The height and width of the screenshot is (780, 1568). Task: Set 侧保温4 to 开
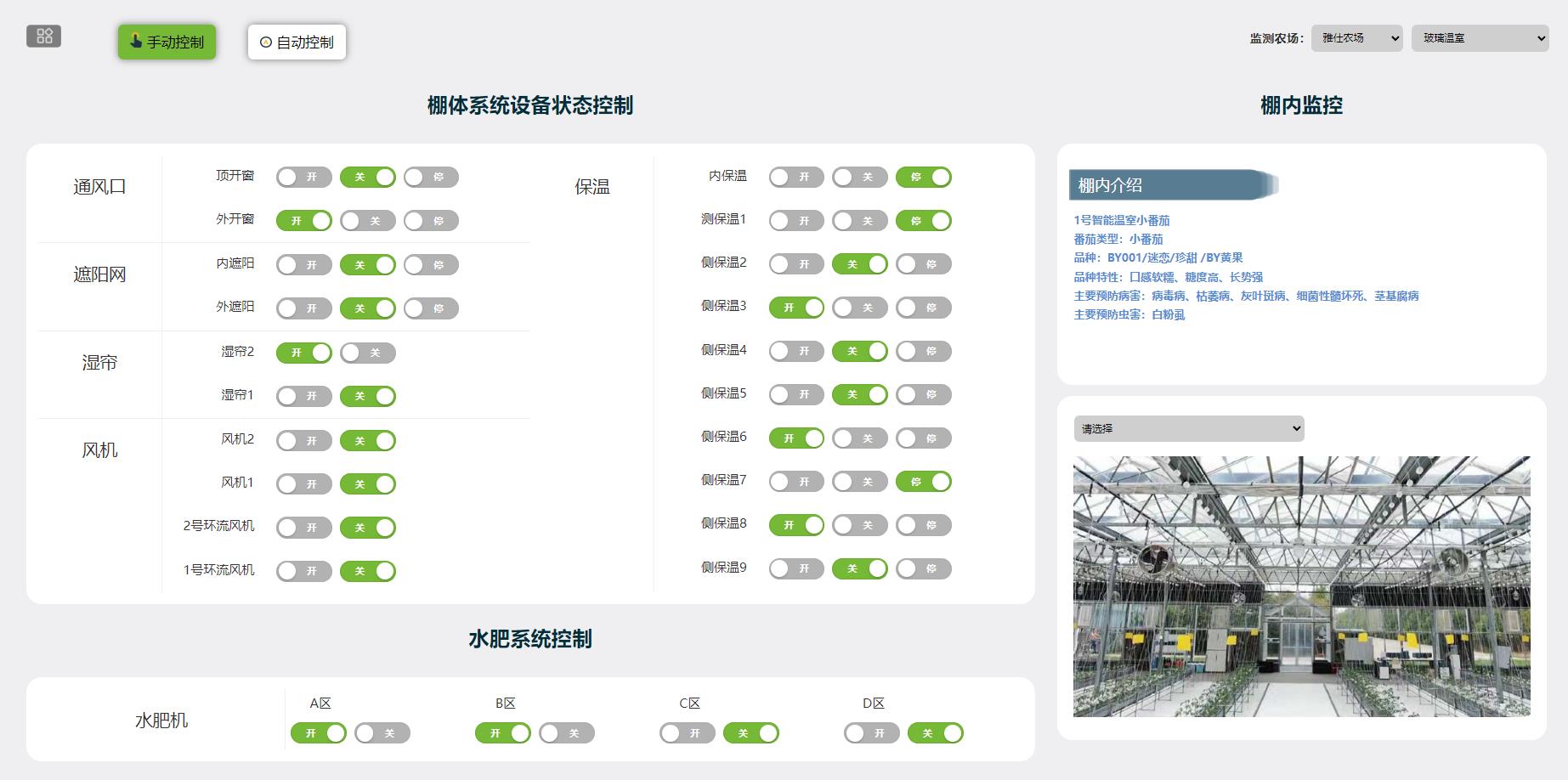[796, 351]
